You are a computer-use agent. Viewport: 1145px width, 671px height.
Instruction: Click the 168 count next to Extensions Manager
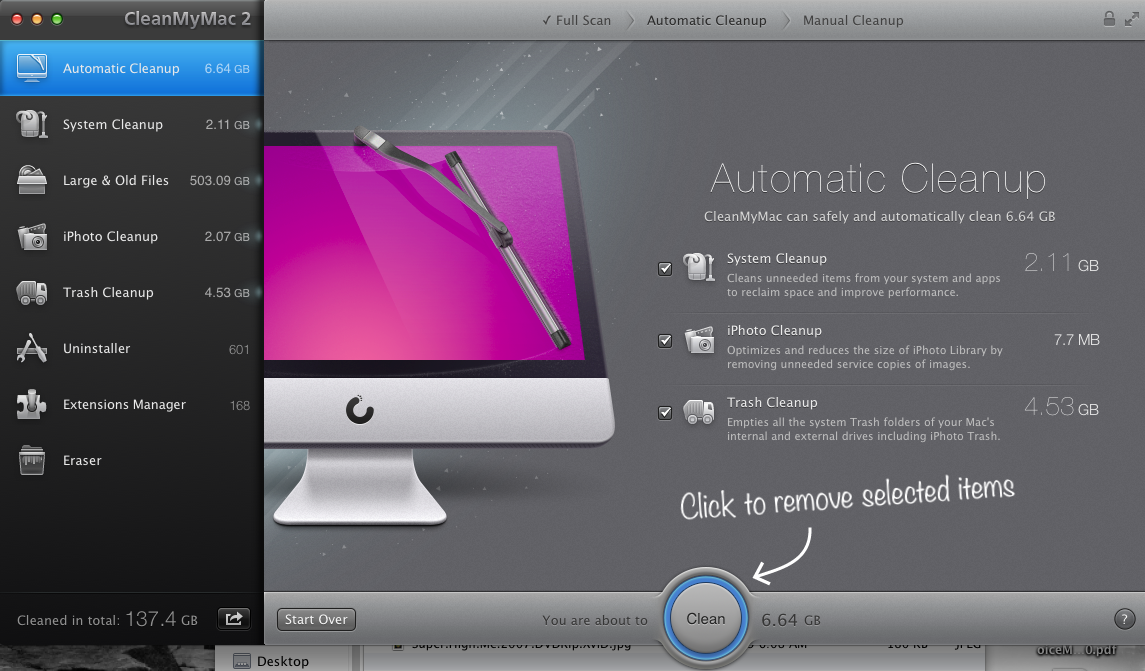pyautogui.click(x=240, y=405)
